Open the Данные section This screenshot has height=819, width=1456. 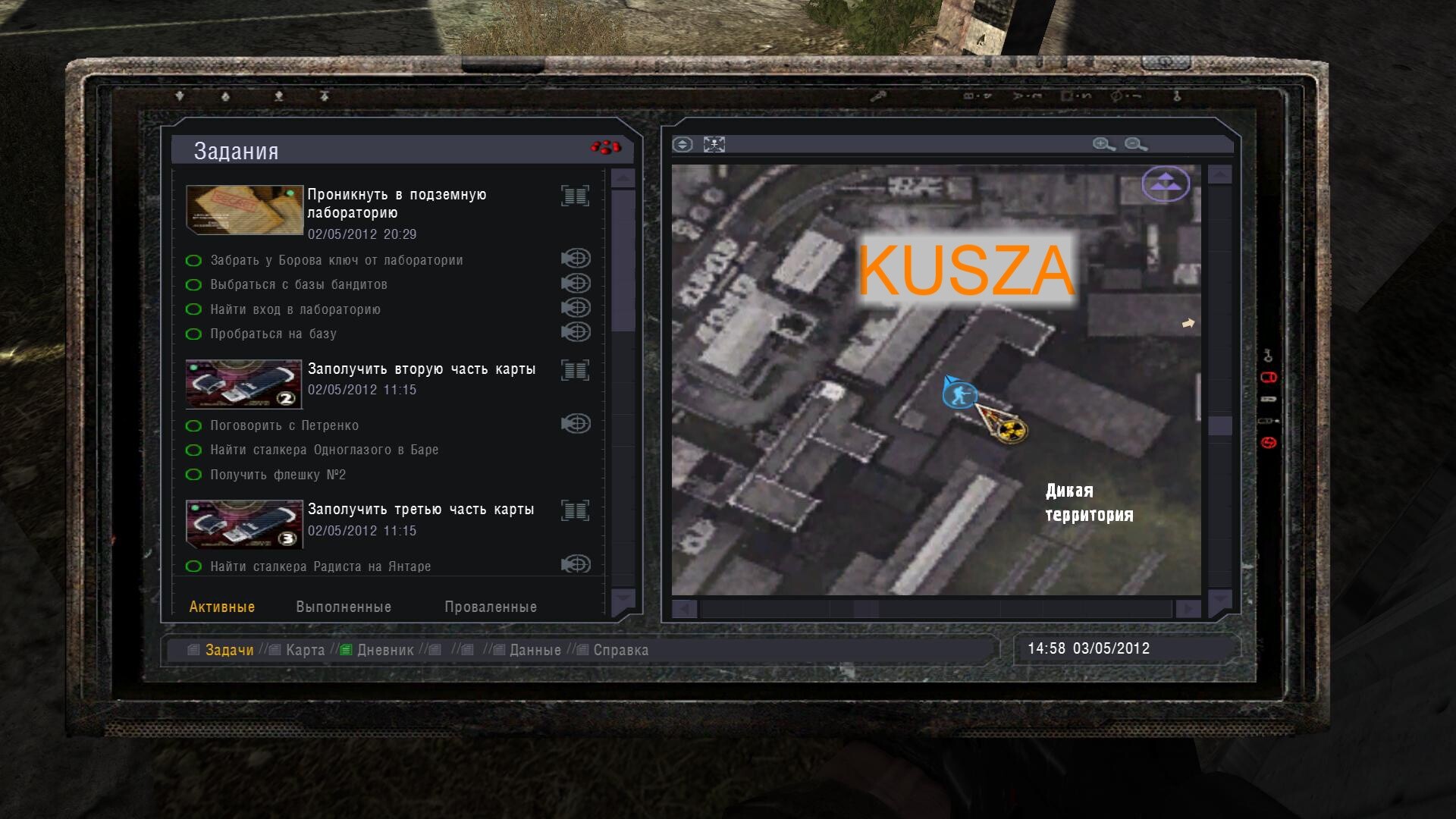[535, 650]
